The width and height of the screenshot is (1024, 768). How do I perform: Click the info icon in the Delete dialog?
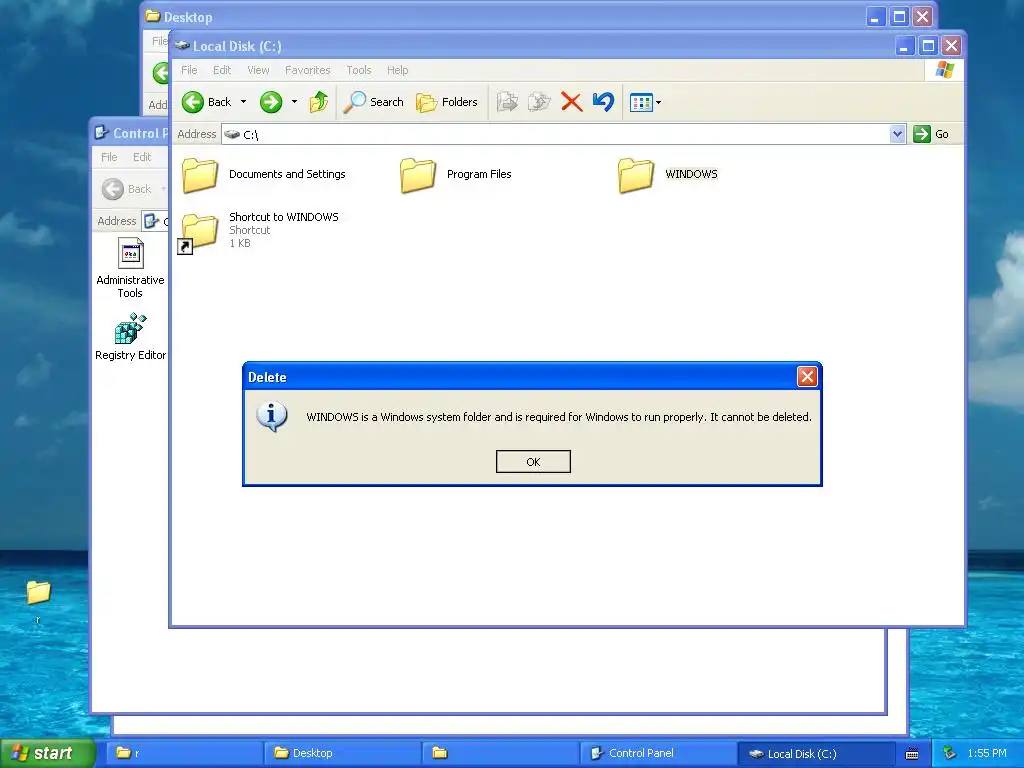pos(272,417)
